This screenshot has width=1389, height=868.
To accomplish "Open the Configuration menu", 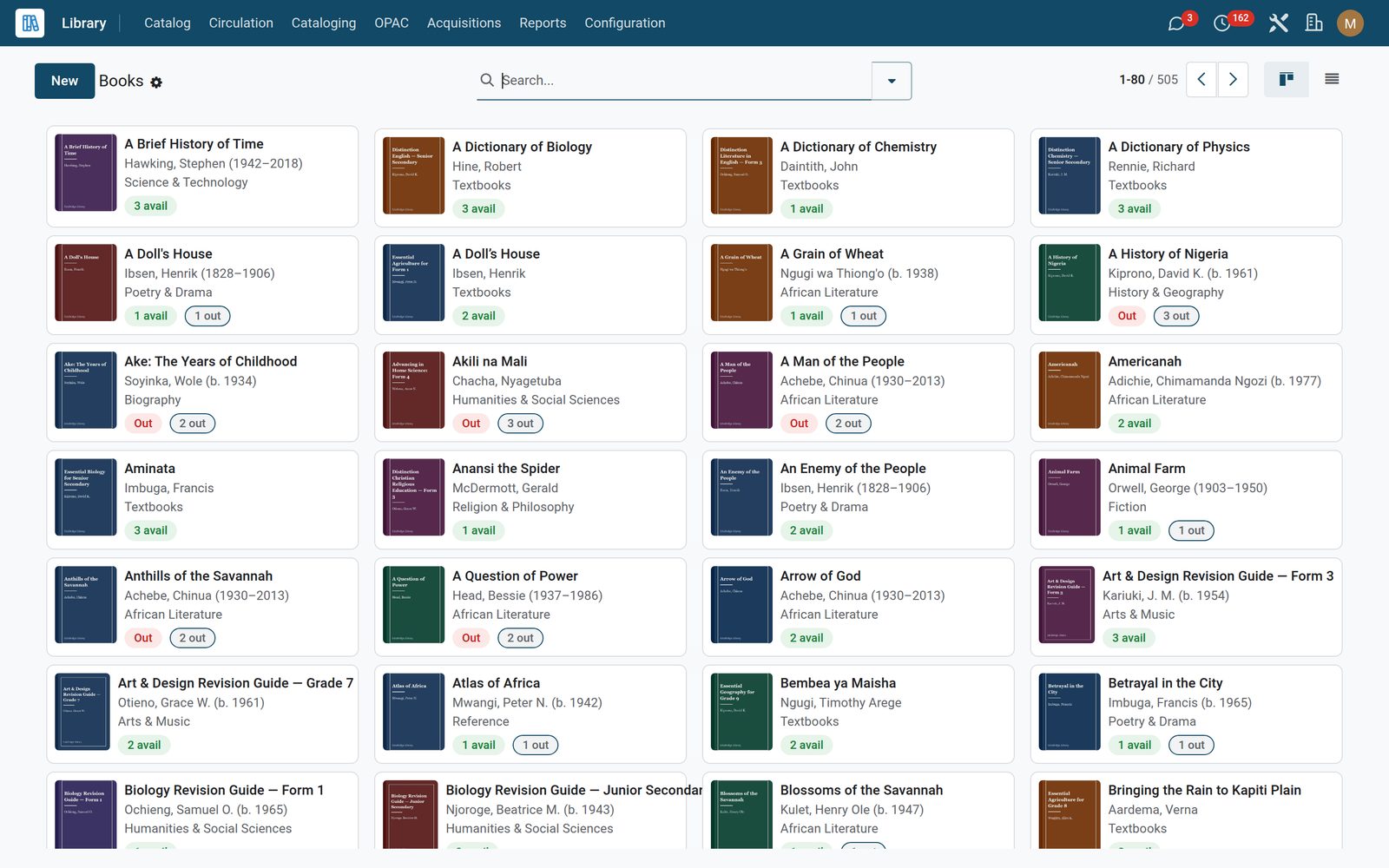I will tap(625, 23).
